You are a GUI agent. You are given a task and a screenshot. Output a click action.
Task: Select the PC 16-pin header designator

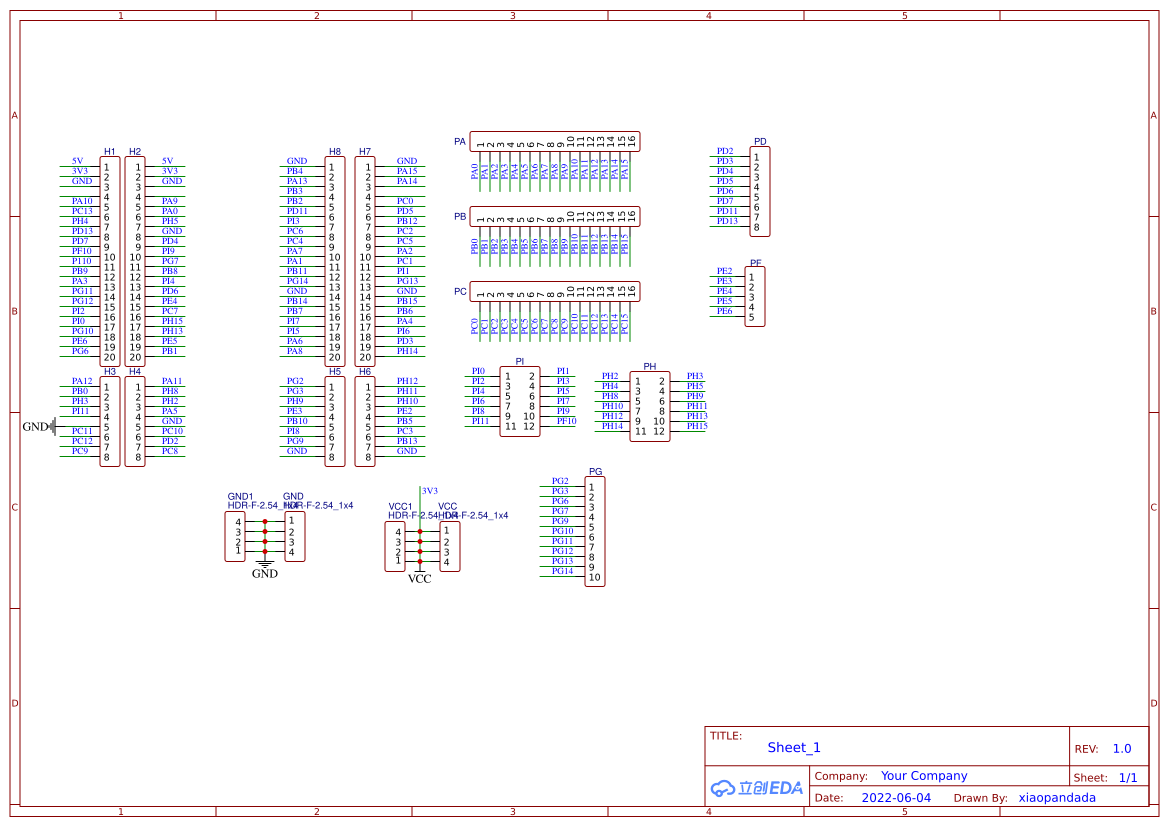tap(460, 292)
